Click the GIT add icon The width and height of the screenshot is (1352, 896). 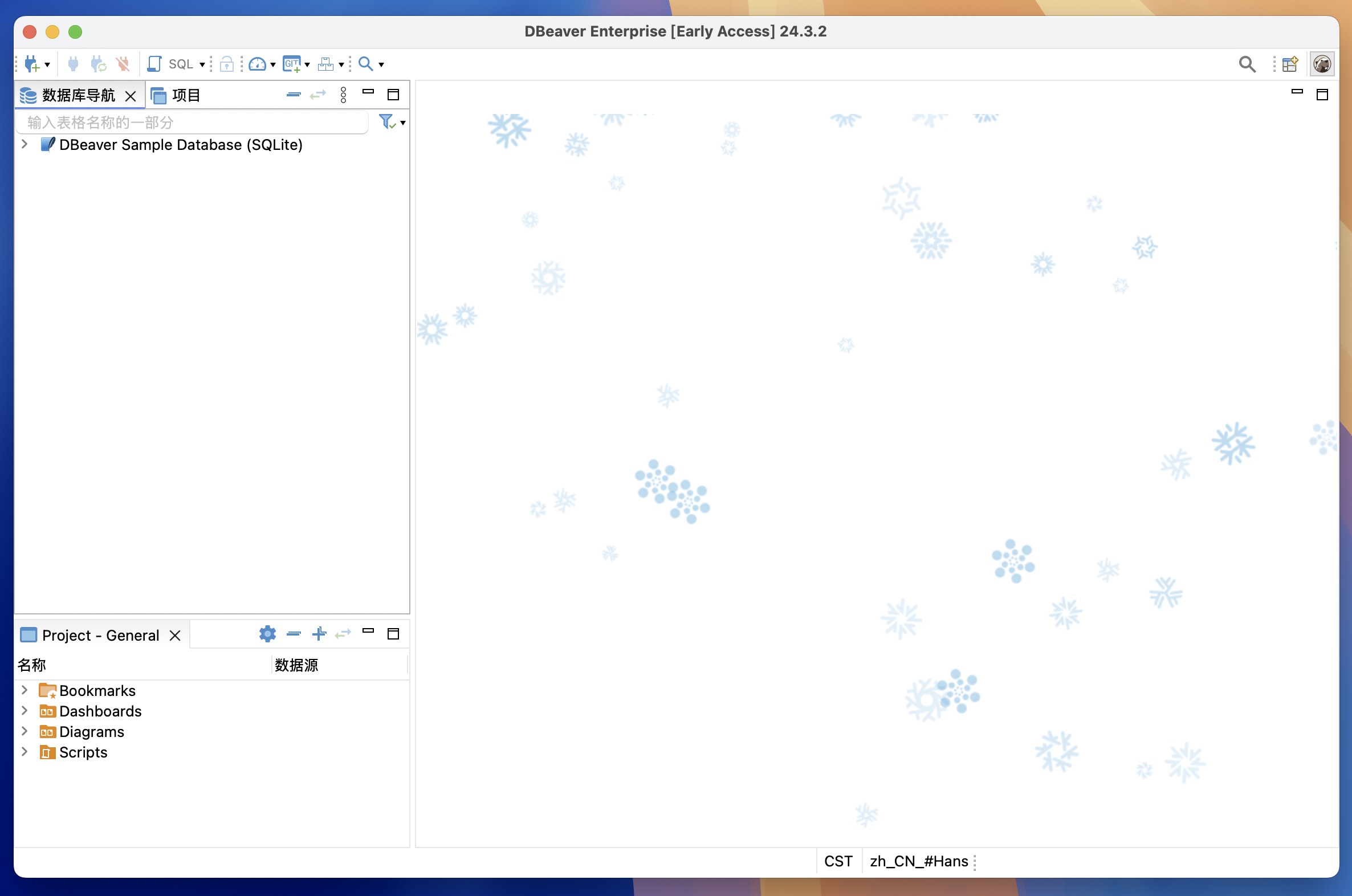coord(292,64)
